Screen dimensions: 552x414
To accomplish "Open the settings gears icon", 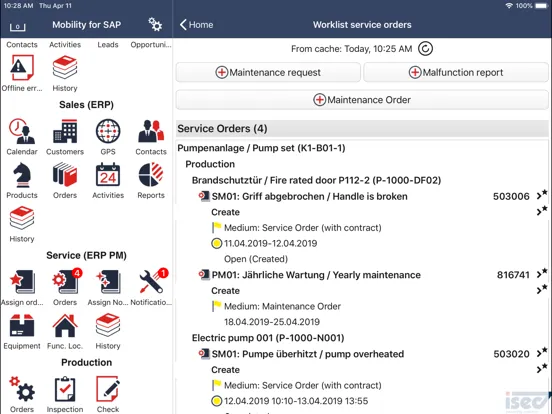I will pos(155,24).
